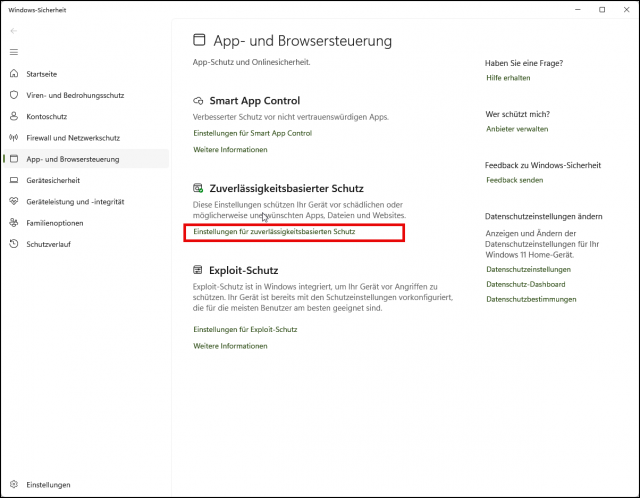Click Hilfe erhalten link

tap(508, 77)
